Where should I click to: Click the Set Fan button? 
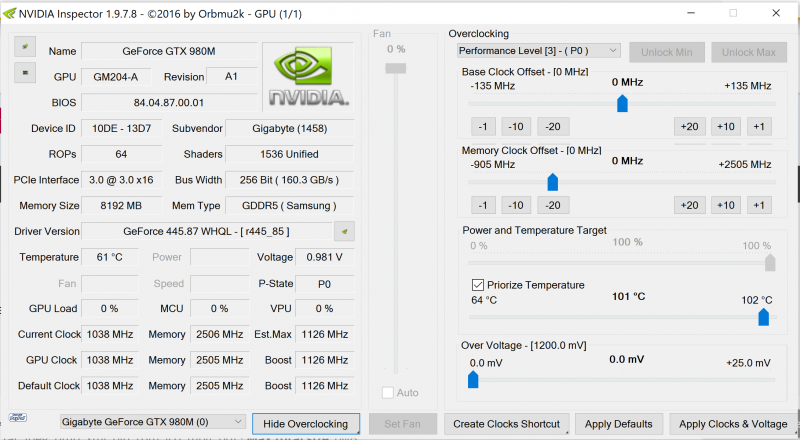(x=403, y=424)
